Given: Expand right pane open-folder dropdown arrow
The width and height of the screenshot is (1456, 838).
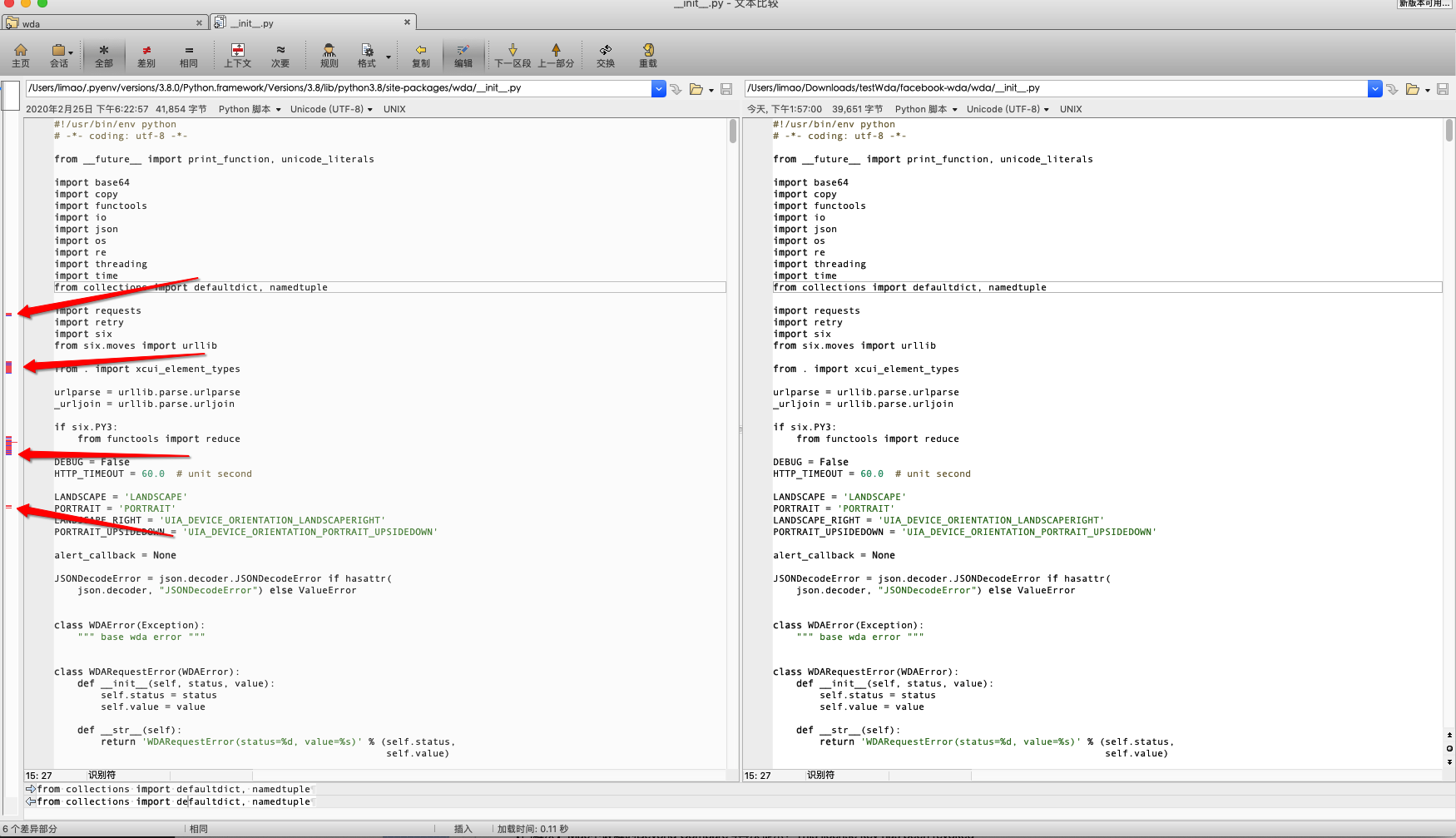Looking at the screenshot, I should pos(1428,90).
